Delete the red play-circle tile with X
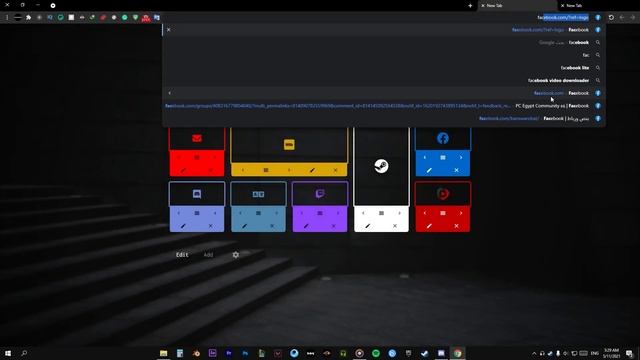This screenshot has width=640, height=360. point(456,226)
